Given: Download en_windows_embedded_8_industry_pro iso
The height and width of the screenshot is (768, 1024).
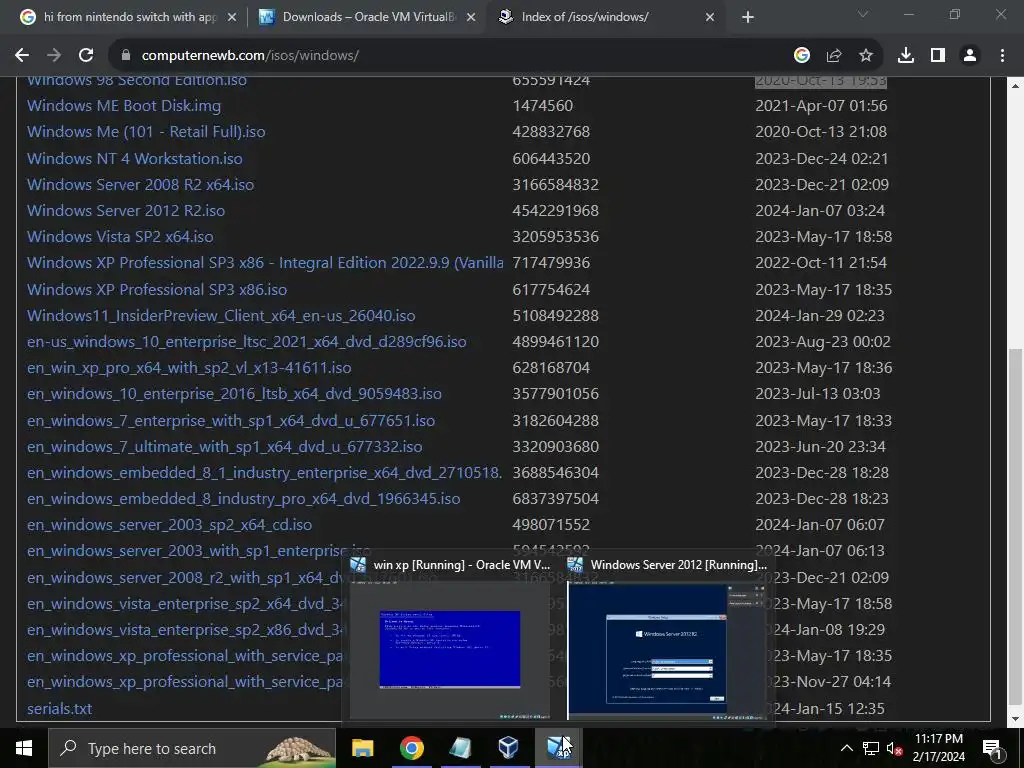Looking at the screenshot, I should click(244, 499).
